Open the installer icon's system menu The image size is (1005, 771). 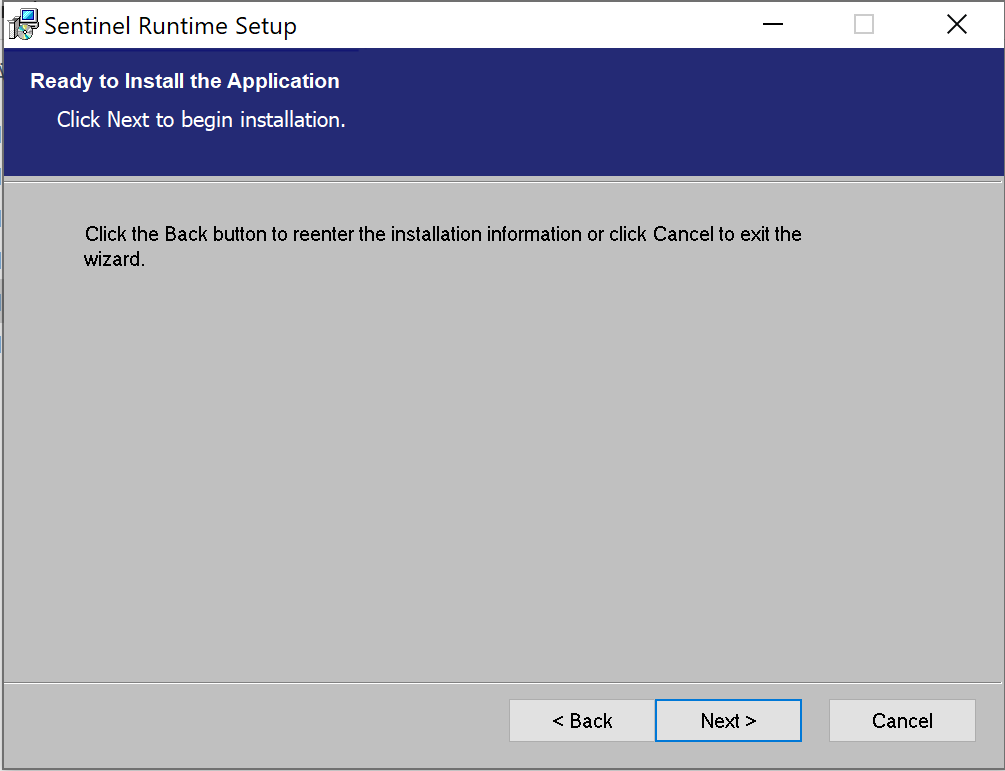(23, 25)
